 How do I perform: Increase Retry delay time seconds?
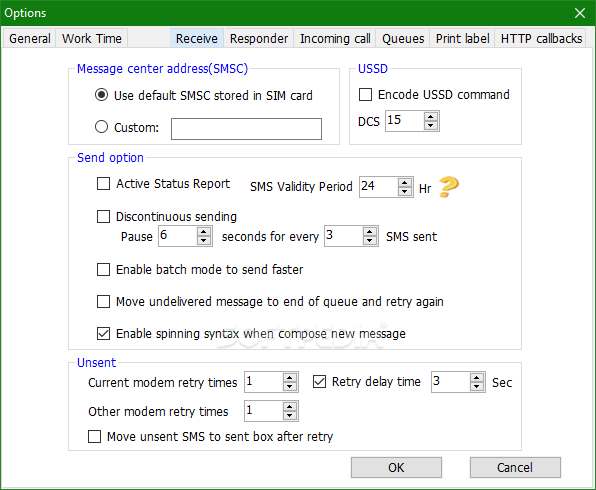[x=477, y=378]
